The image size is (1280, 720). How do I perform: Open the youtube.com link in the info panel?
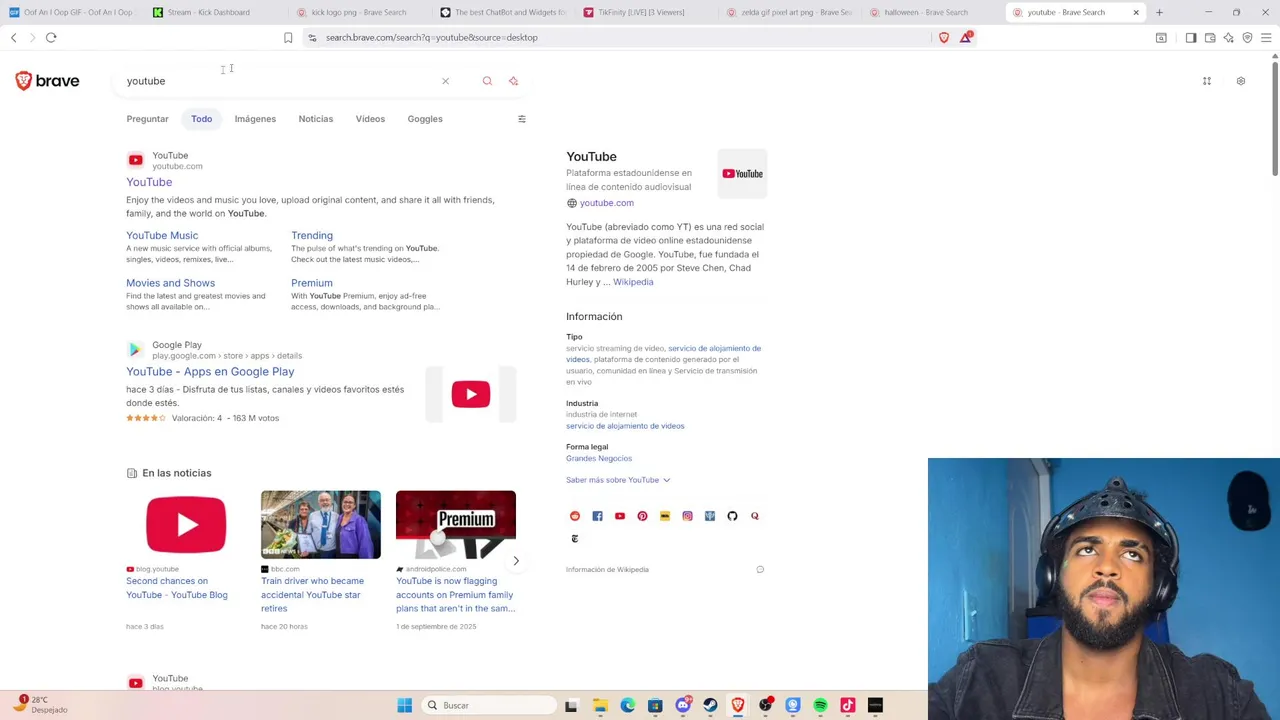click(606, 203)
